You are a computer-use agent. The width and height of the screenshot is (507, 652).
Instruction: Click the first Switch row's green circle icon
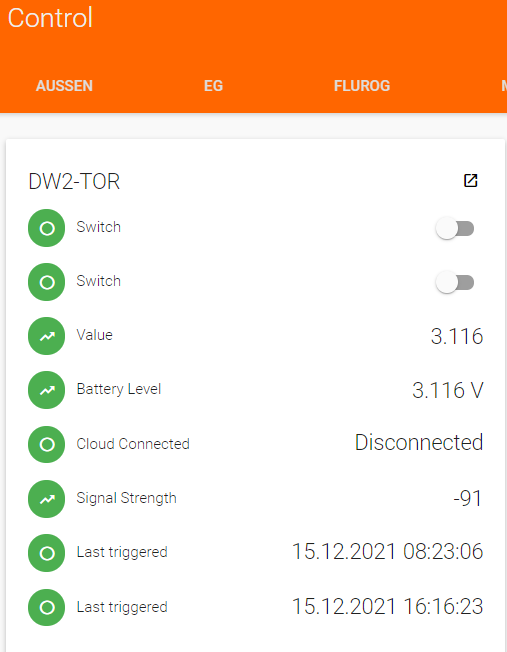click(x=47, y=228)
